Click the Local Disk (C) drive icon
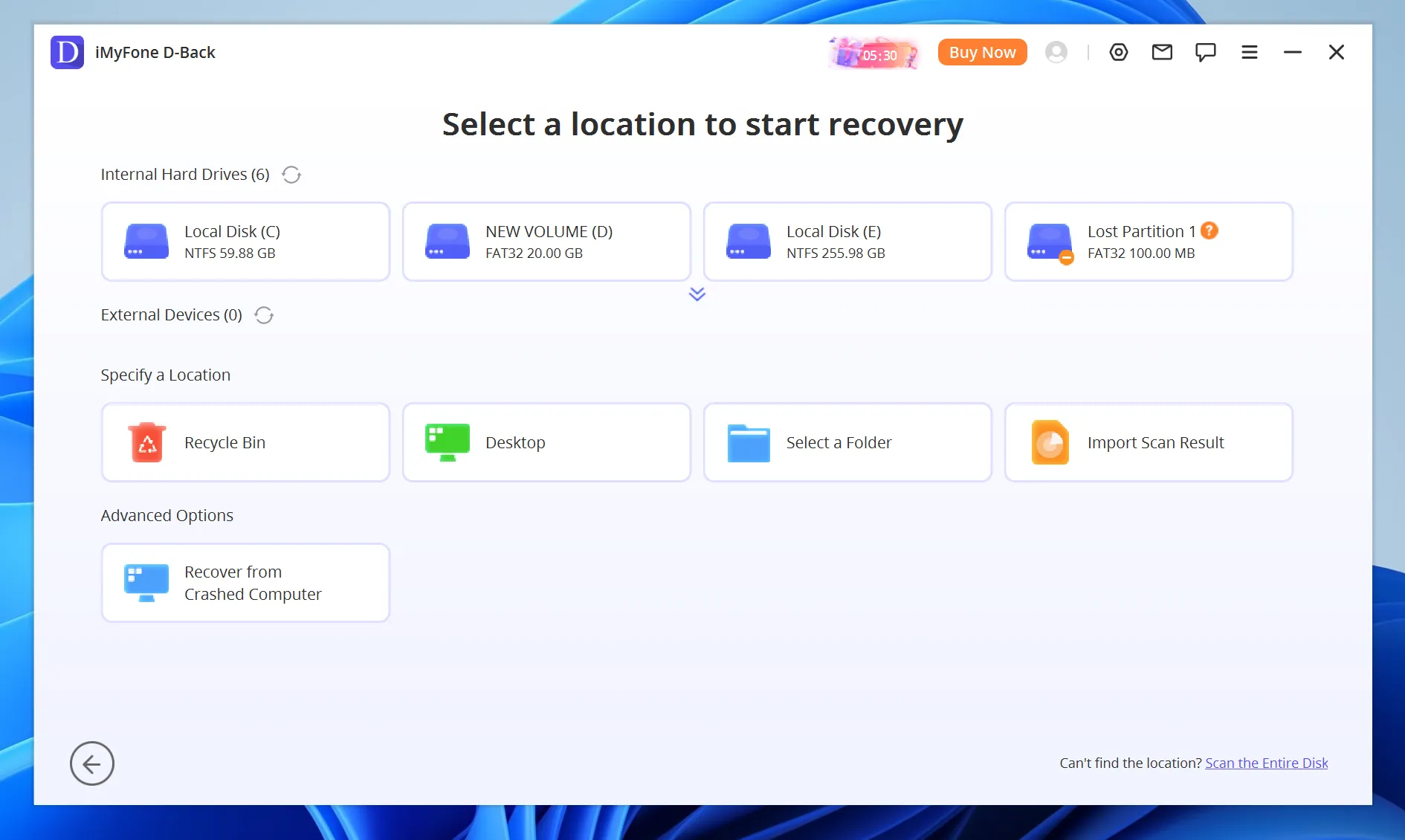The width and height of the screenshot is (1405, 840). point(146,242)
